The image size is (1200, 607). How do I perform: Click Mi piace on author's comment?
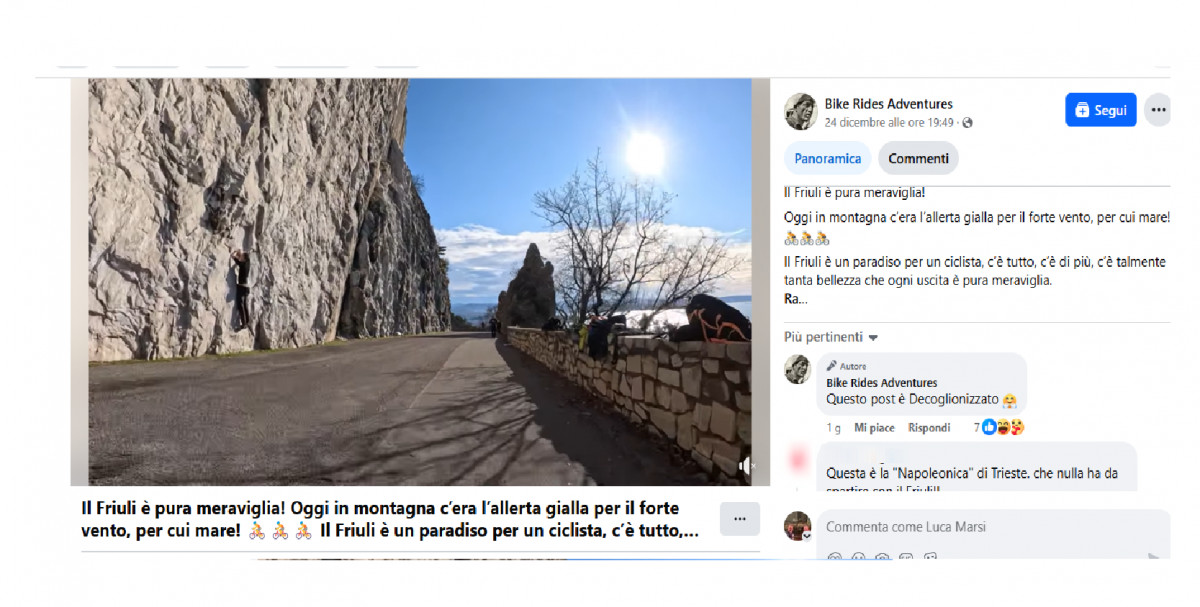(x=874, y=428)
